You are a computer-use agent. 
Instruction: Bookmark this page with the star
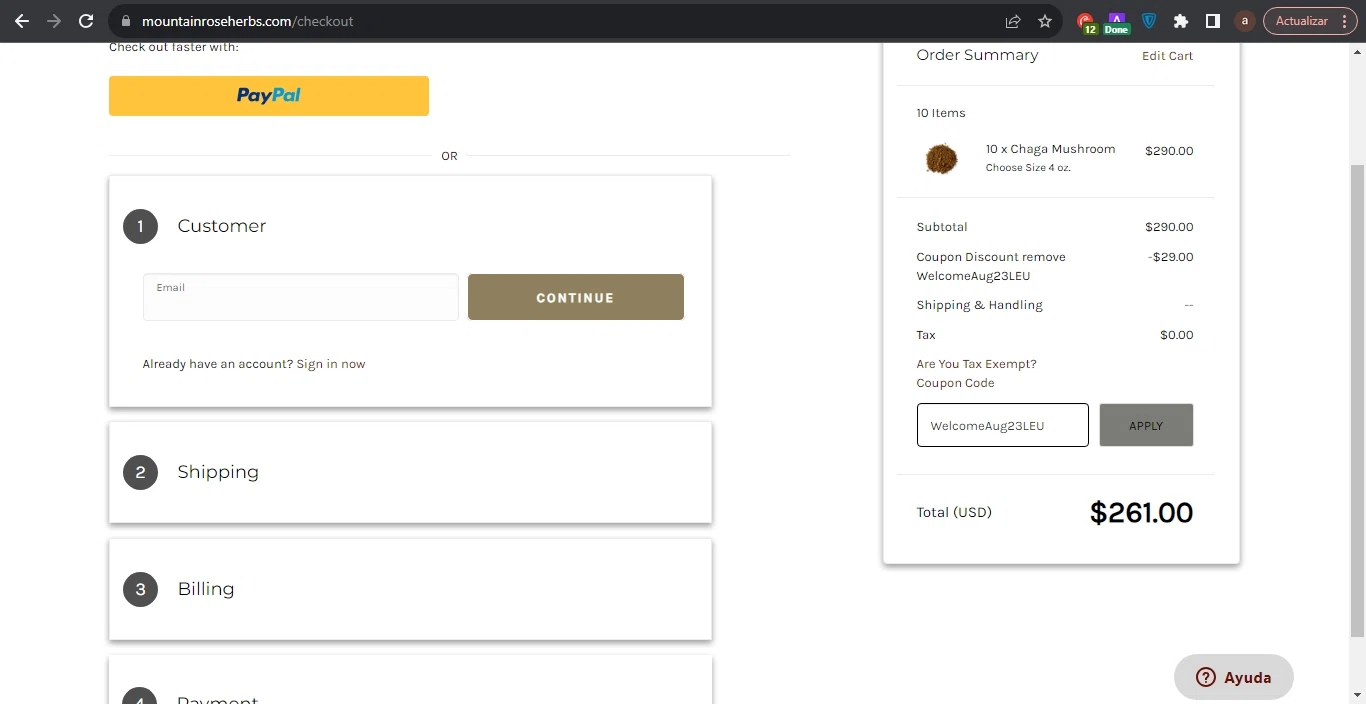pyautogui.click(x=1045, y=21)
